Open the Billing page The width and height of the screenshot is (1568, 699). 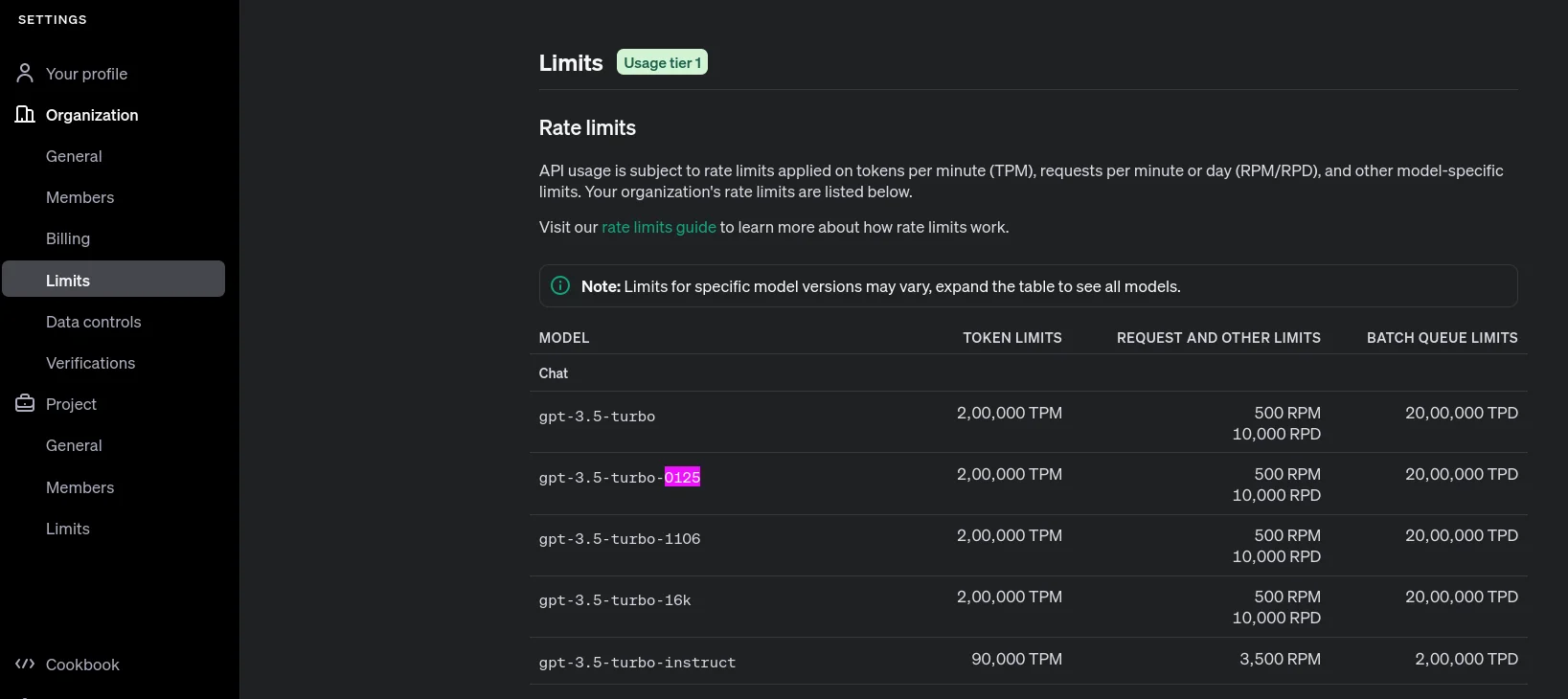pyautogui.click(x=68, y=238)
